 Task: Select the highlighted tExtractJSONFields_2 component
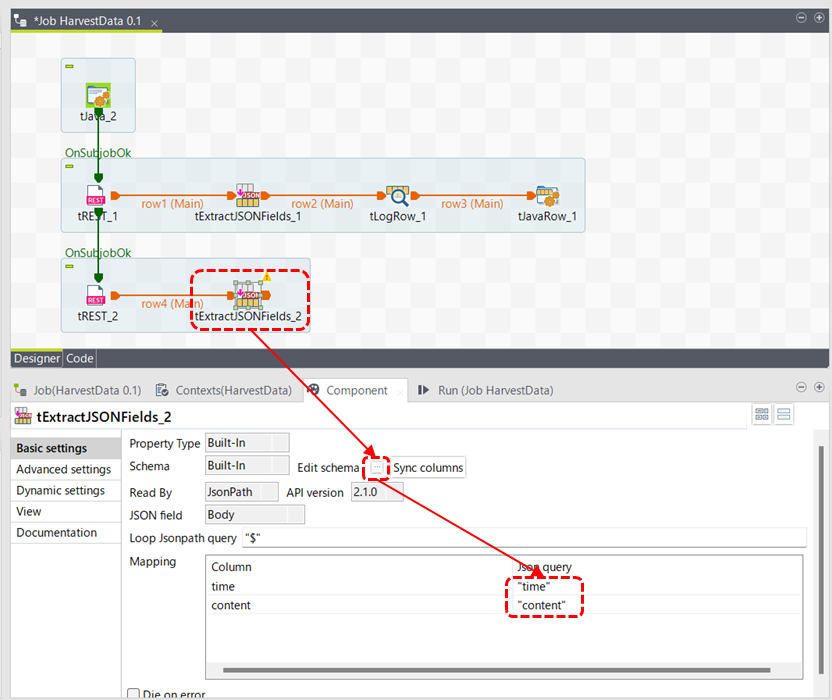(250, 293)
